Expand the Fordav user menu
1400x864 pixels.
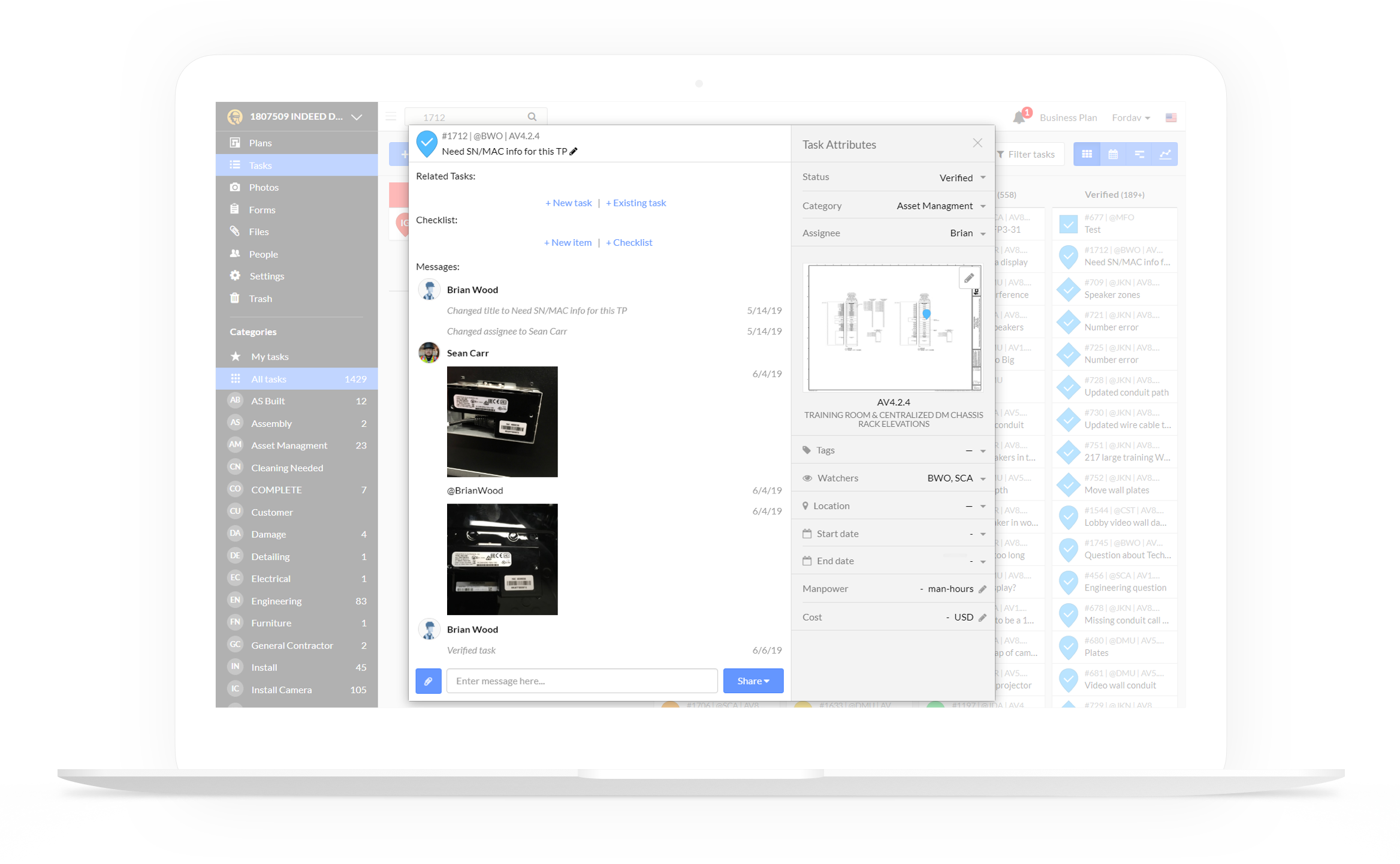(x=1131, y=118)
